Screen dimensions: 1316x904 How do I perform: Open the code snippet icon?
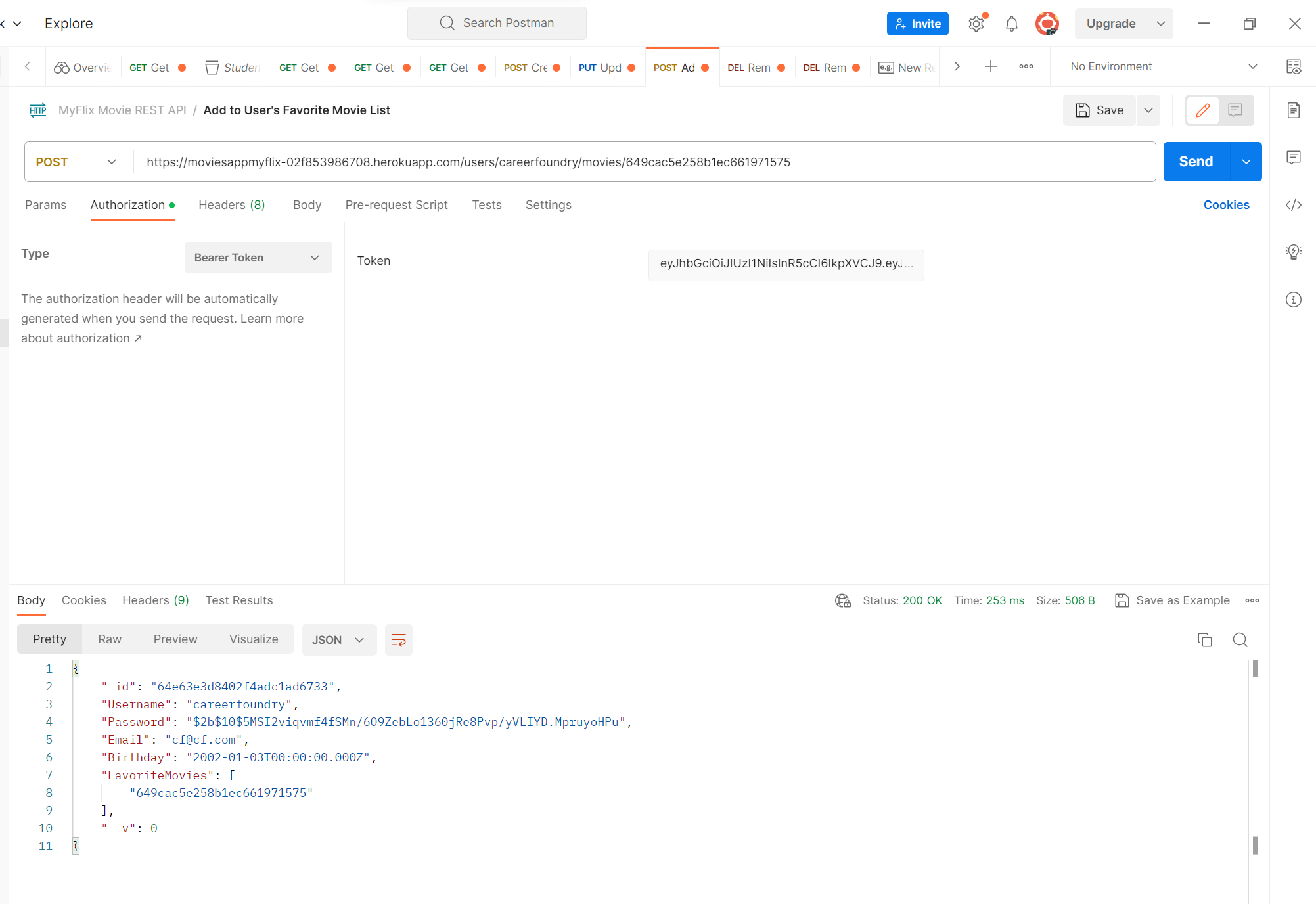click(1294, 205)
